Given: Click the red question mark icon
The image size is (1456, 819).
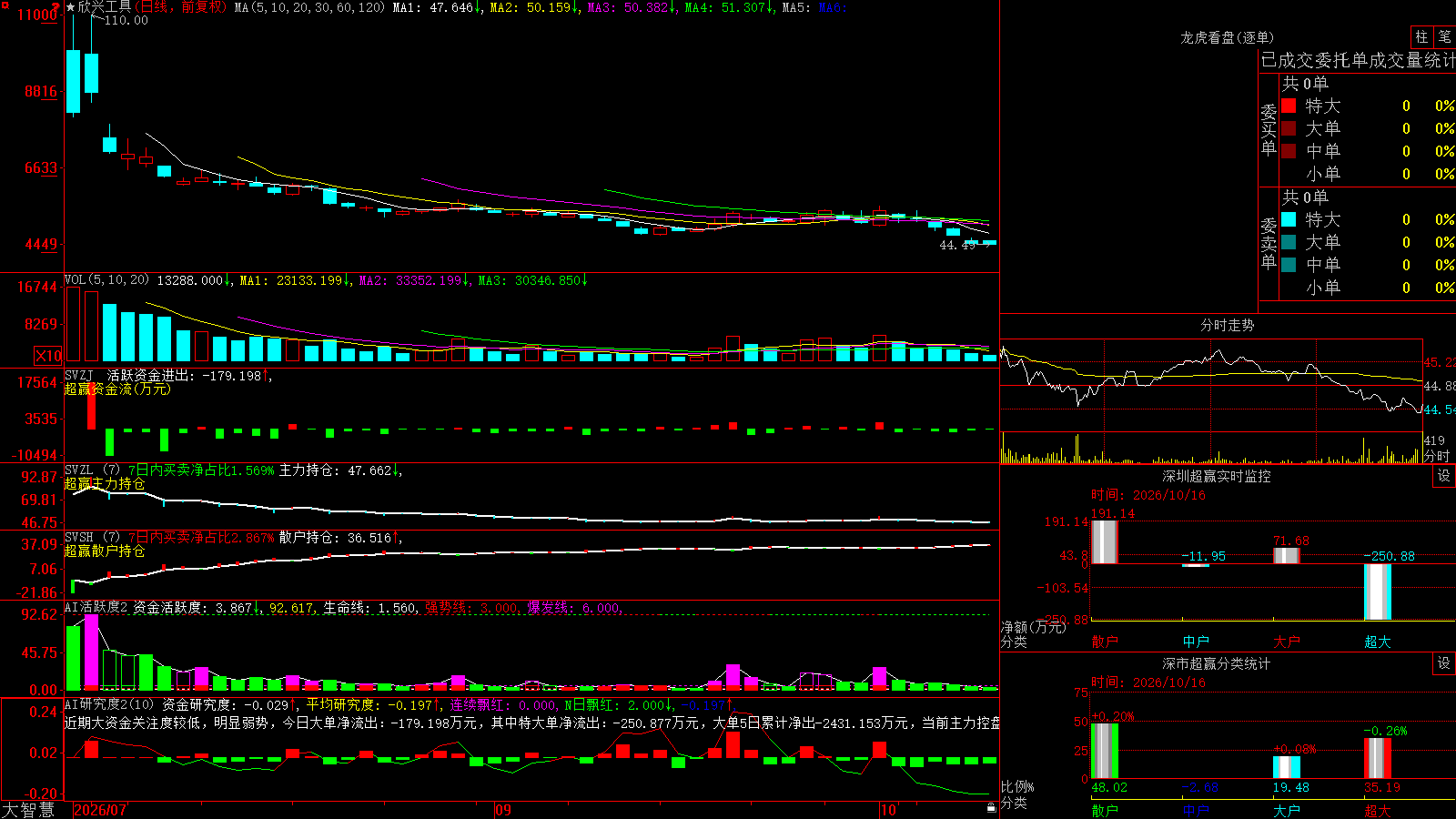Looking at the screenshot, I should pos(56,7).
